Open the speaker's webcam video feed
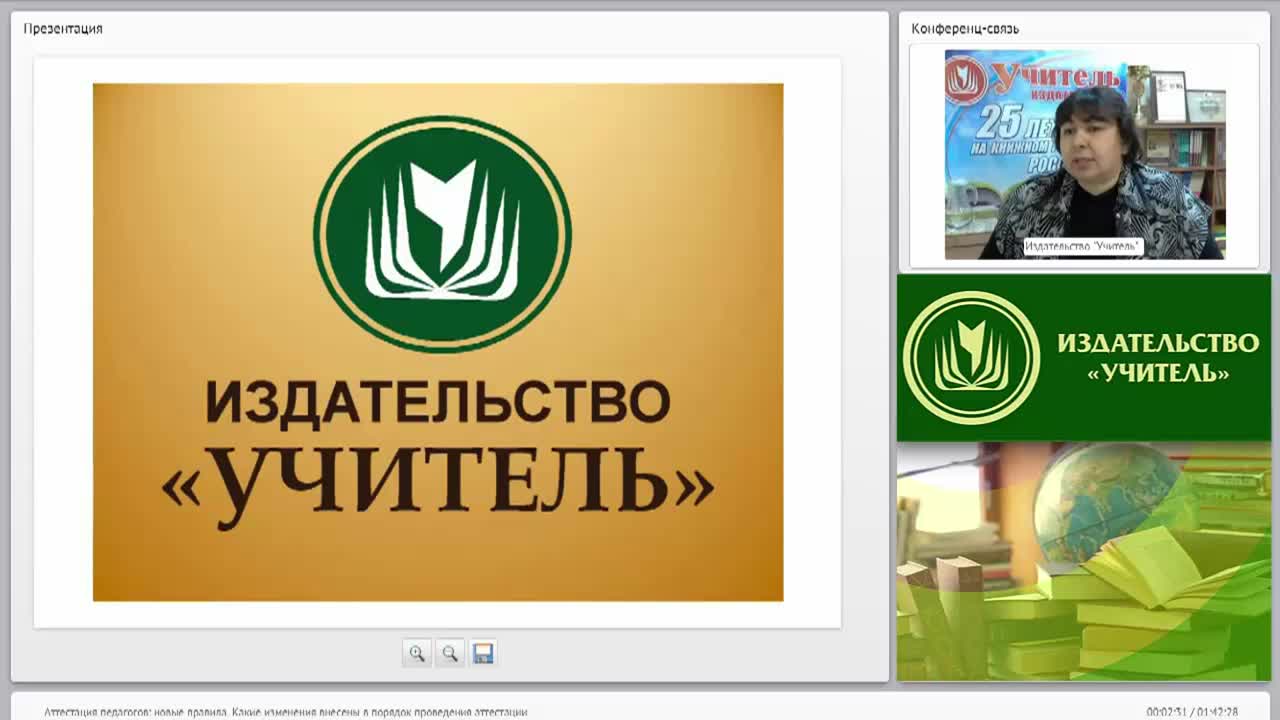The height and width of the screenshot is (720, 1280). [x=1084, y=155]
